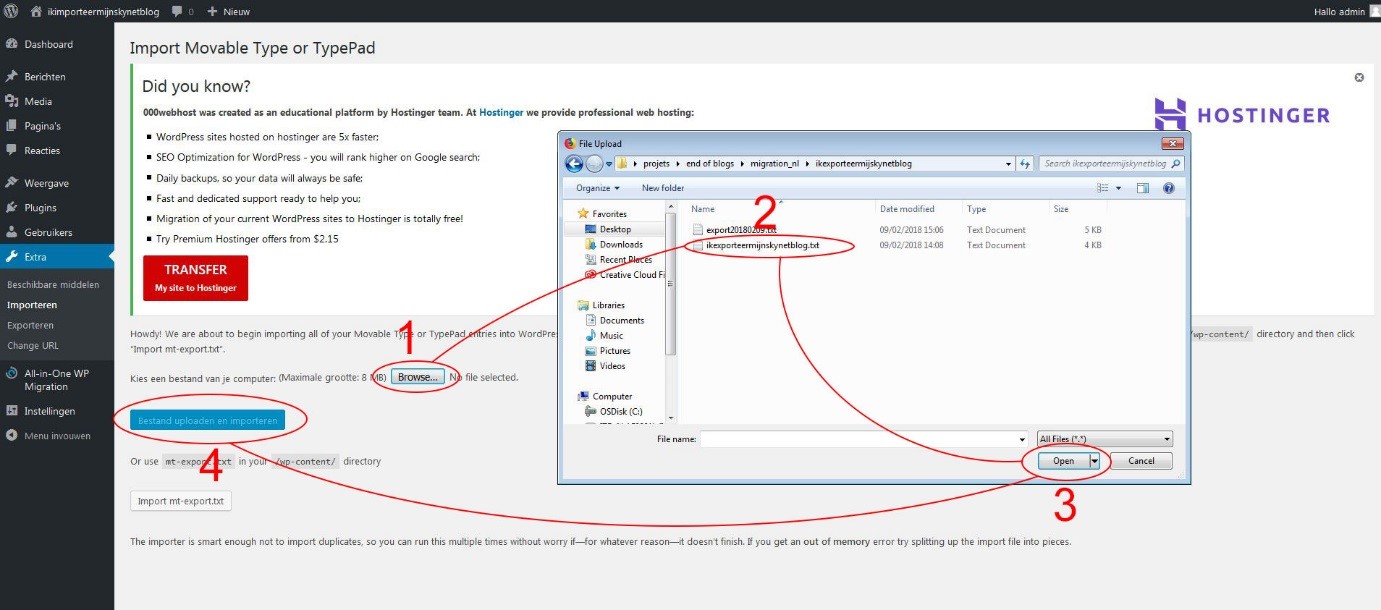Select Desktop in the Favorites list
Screen dimensions: 1381x610
pyautogui.click(x=615, y=229)
